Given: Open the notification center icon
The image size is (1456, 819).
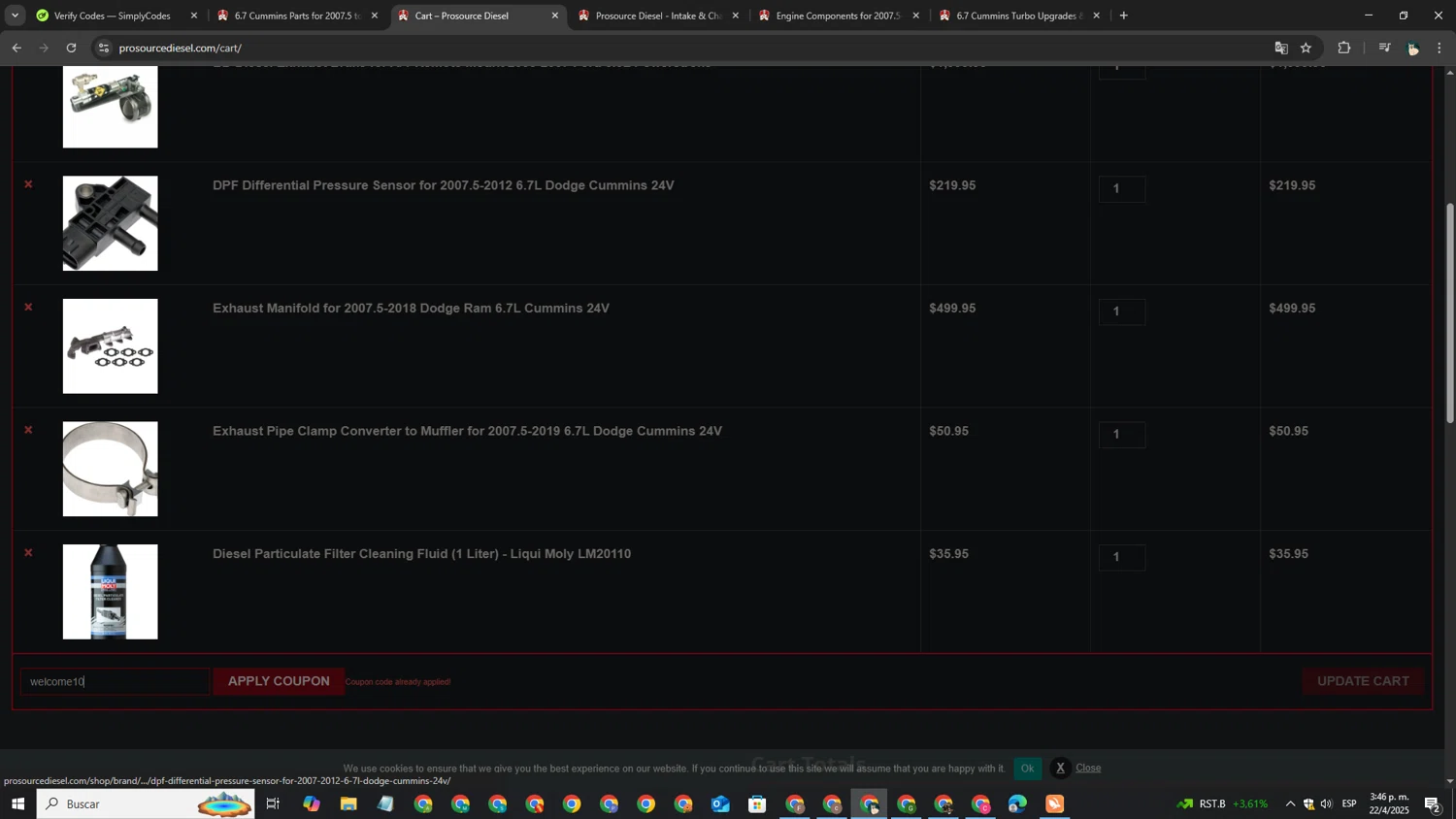Looking at the screenshot, I should pyautogui.click(x=1433, y=803).
